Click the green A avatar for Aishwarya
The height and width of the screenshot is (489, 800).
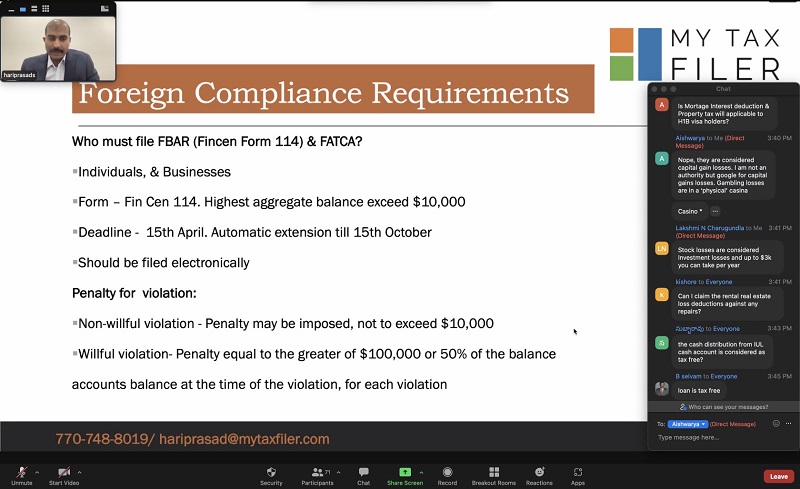click(662, 159)
